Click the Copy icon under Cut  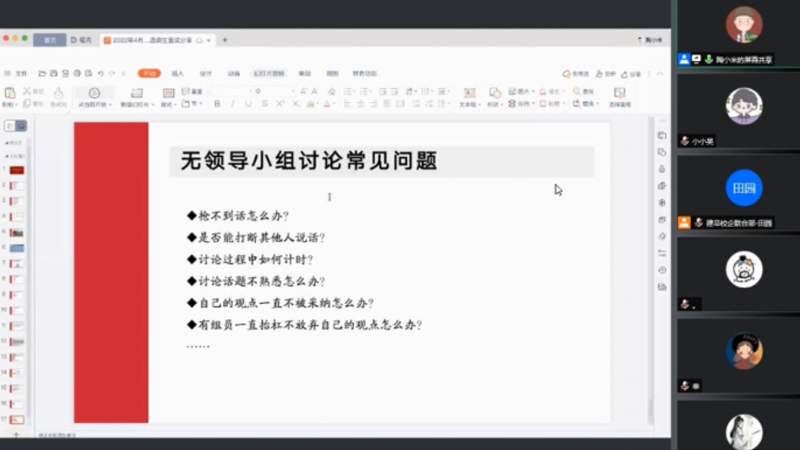tap(27, 104)
